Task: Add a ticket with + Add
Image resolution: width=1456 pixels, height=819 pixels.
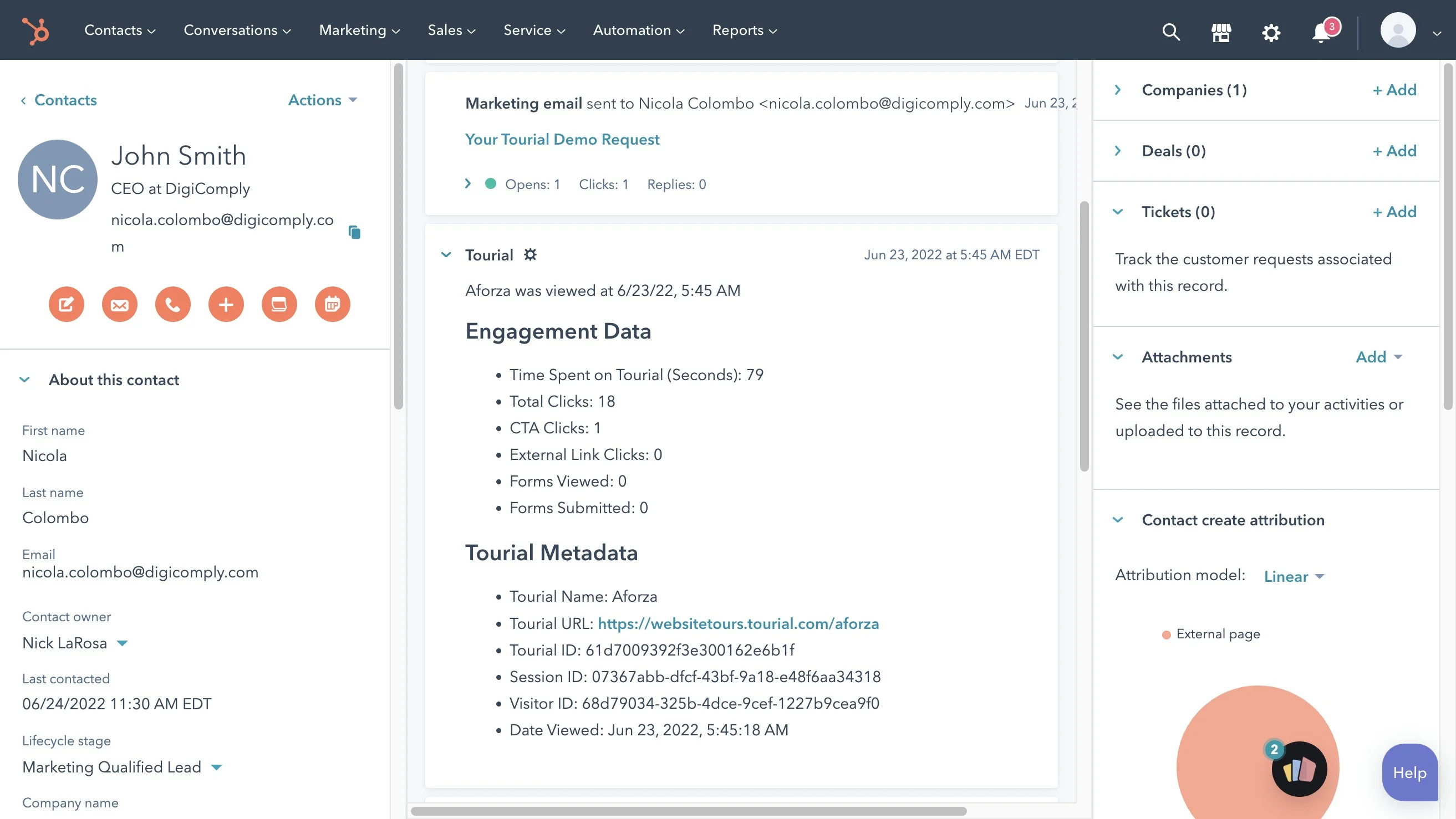Action: point(1394,212)
